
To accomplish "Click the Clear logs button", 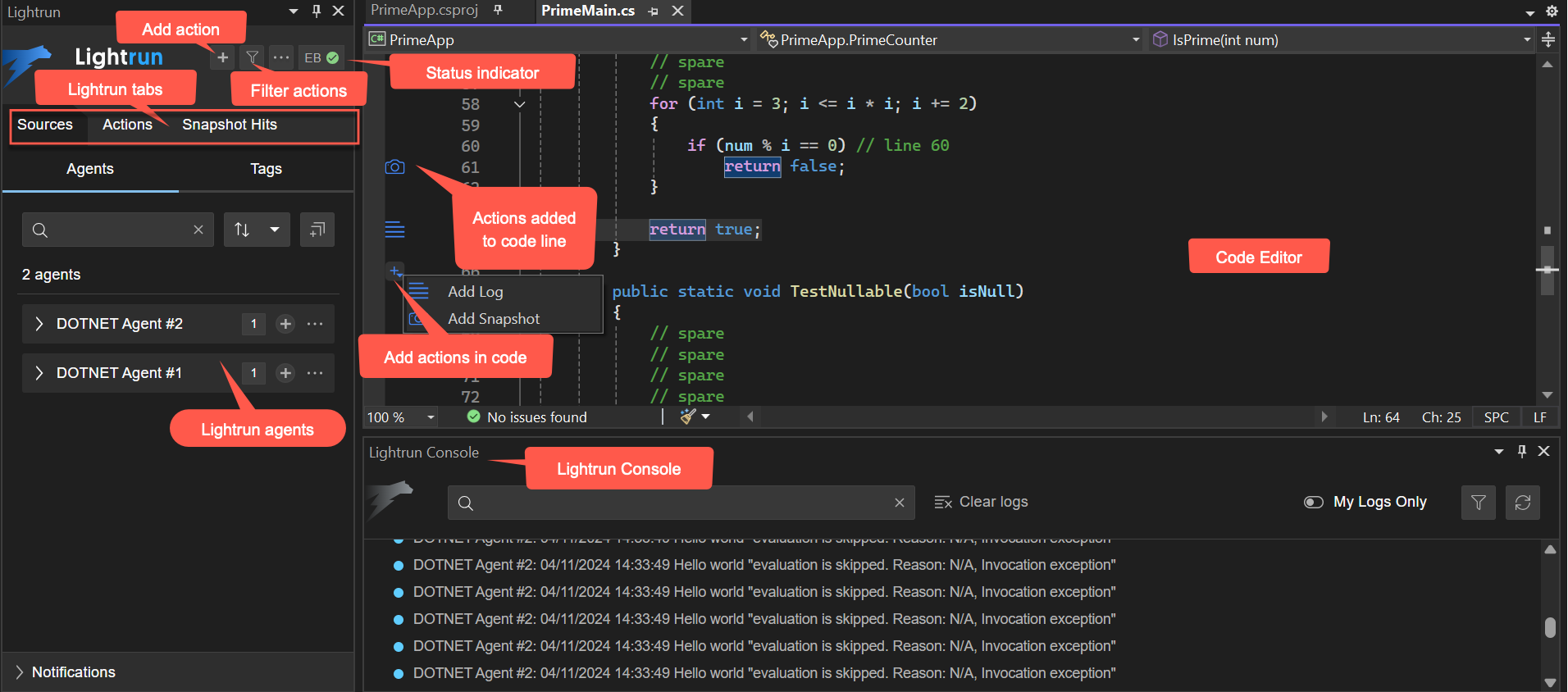I will 981,502.
